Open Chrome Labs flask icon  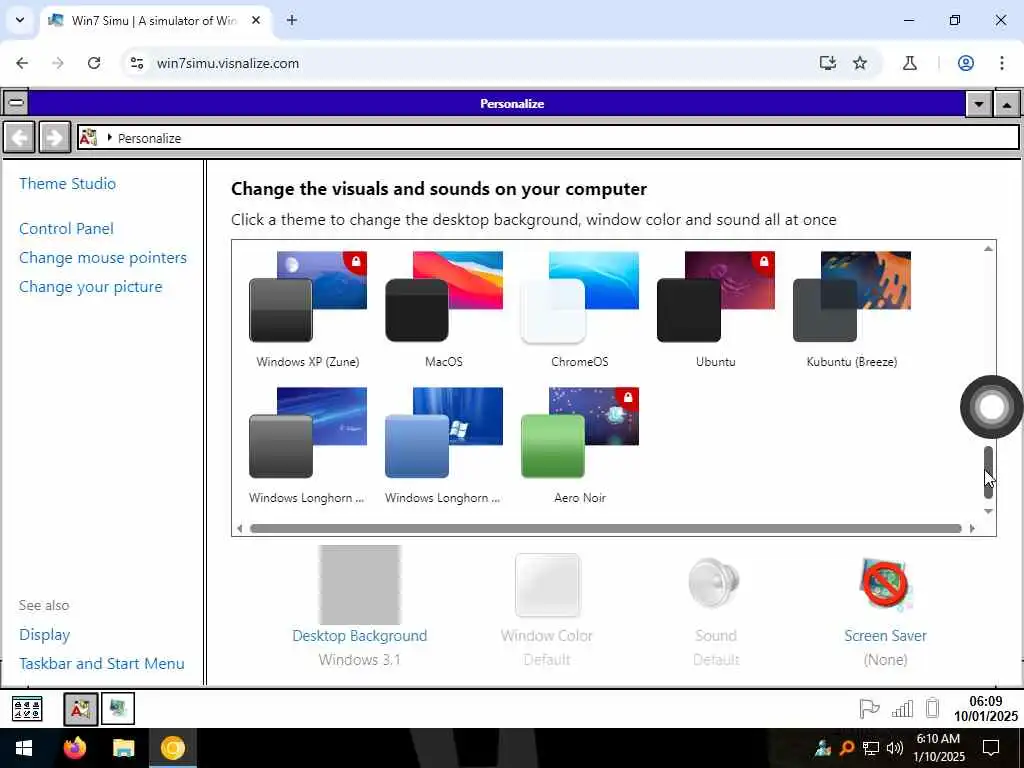click(x=910, y=63)
